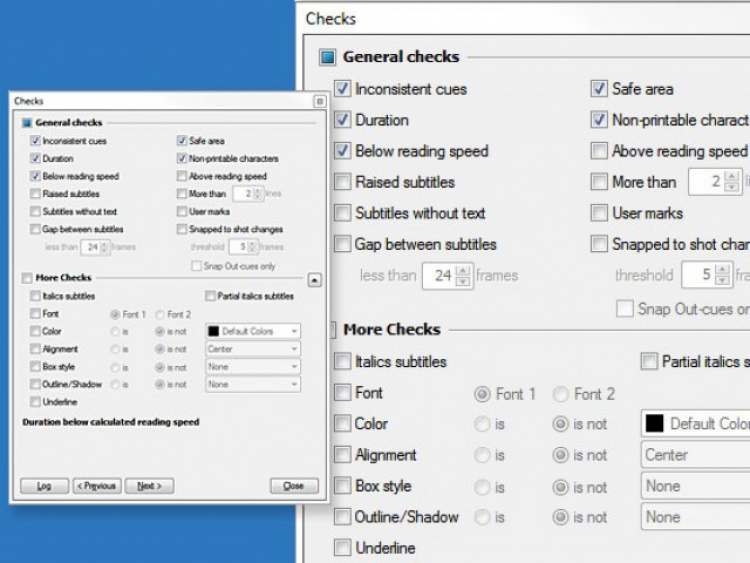Uncheck Inconsistent cues in the small dialog
The height and width of the screenshot is (563, 750).
[35, 141]
